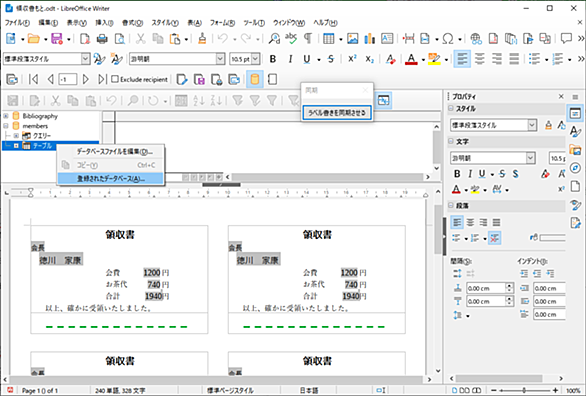Toggle formatting marks pilcrow icon
586x396 pixels.
click(308, 38)
